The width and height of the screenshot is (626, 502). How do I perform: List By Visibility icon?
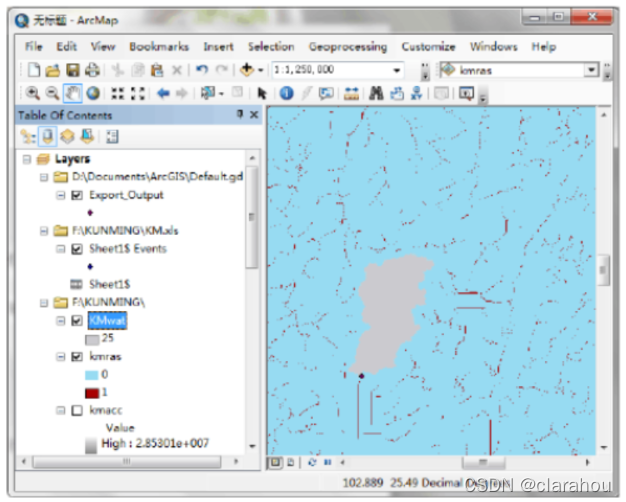67,137
